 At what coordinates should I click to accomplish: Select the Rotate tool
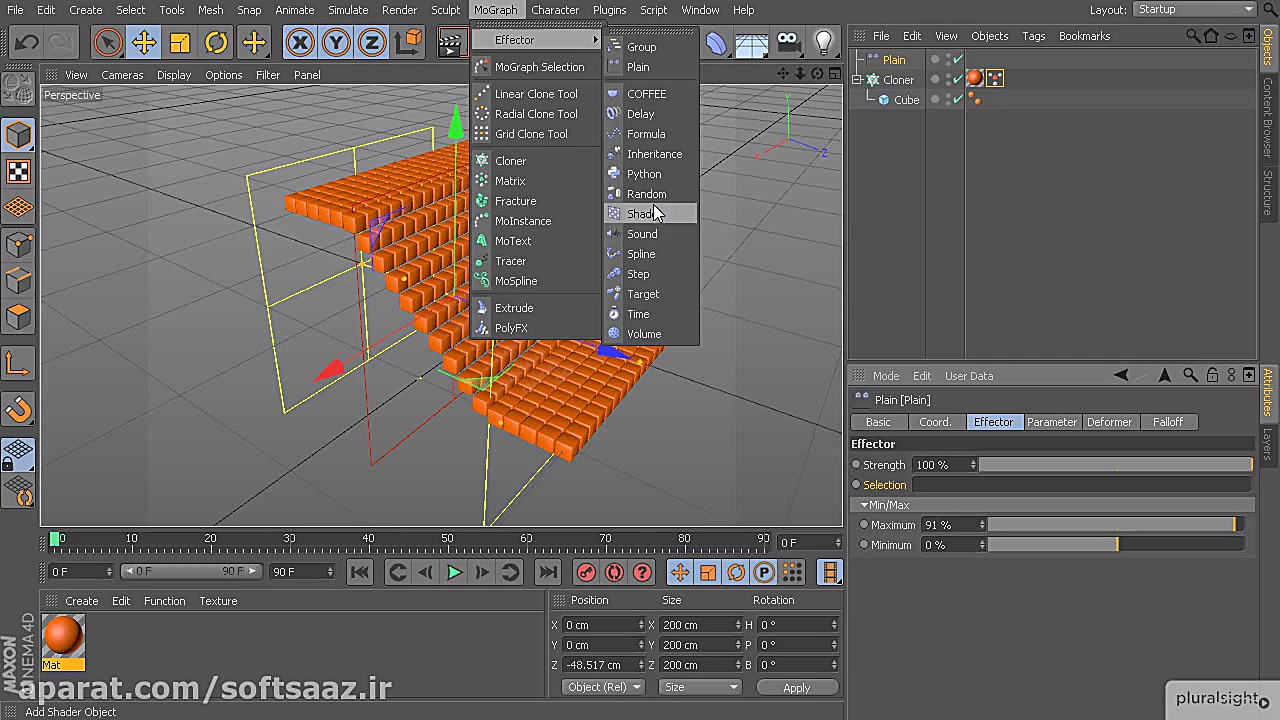click(215, 42)
